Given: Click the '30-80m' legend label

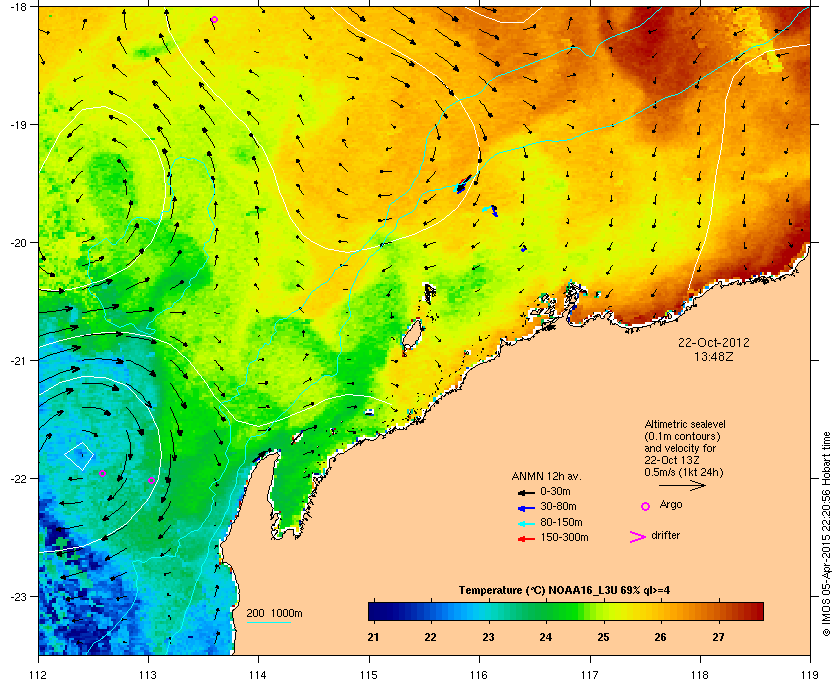Looking at the screenshot, I should click(558, 506).
